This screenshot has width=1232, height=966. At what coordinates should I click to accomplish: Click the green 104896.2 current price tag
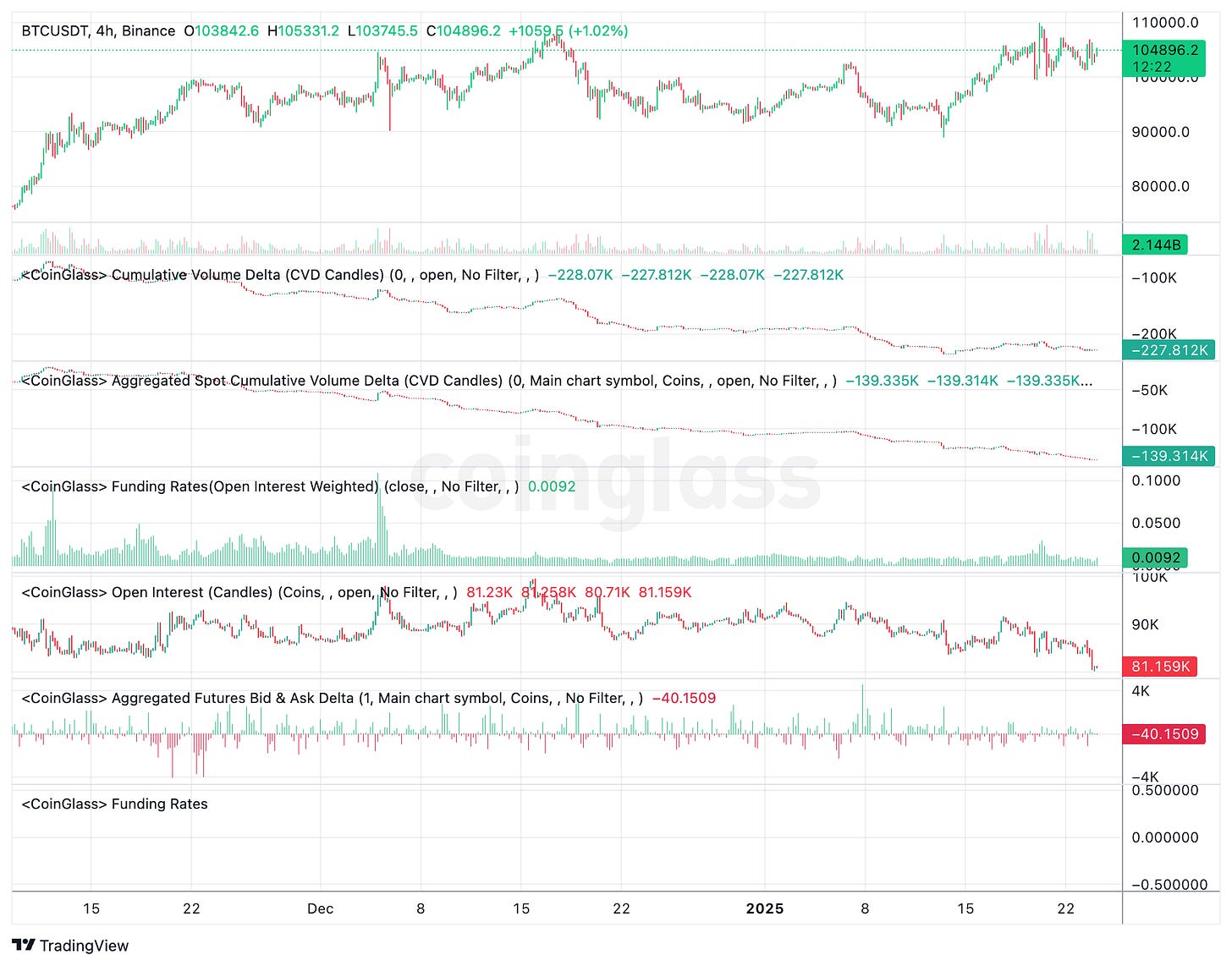coord(1163,58)
